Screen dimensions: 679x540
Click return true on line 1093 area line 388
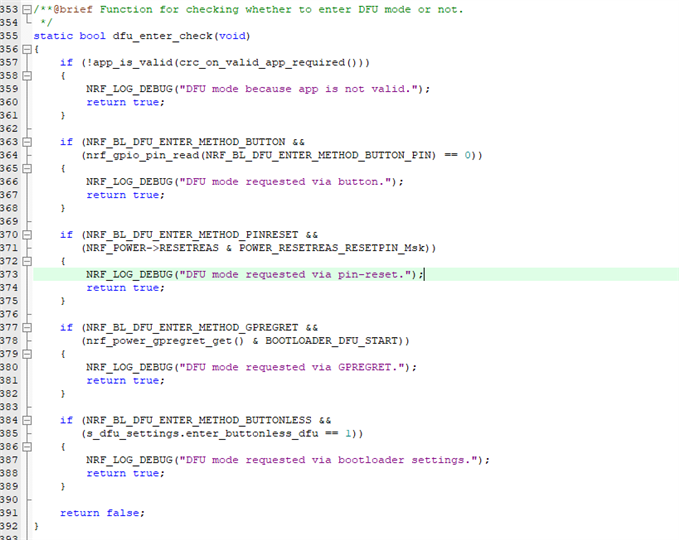tap(126, 473)
